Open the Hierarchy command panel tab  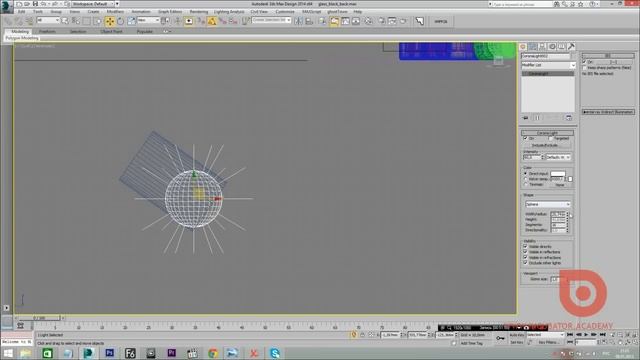point(542,47)
